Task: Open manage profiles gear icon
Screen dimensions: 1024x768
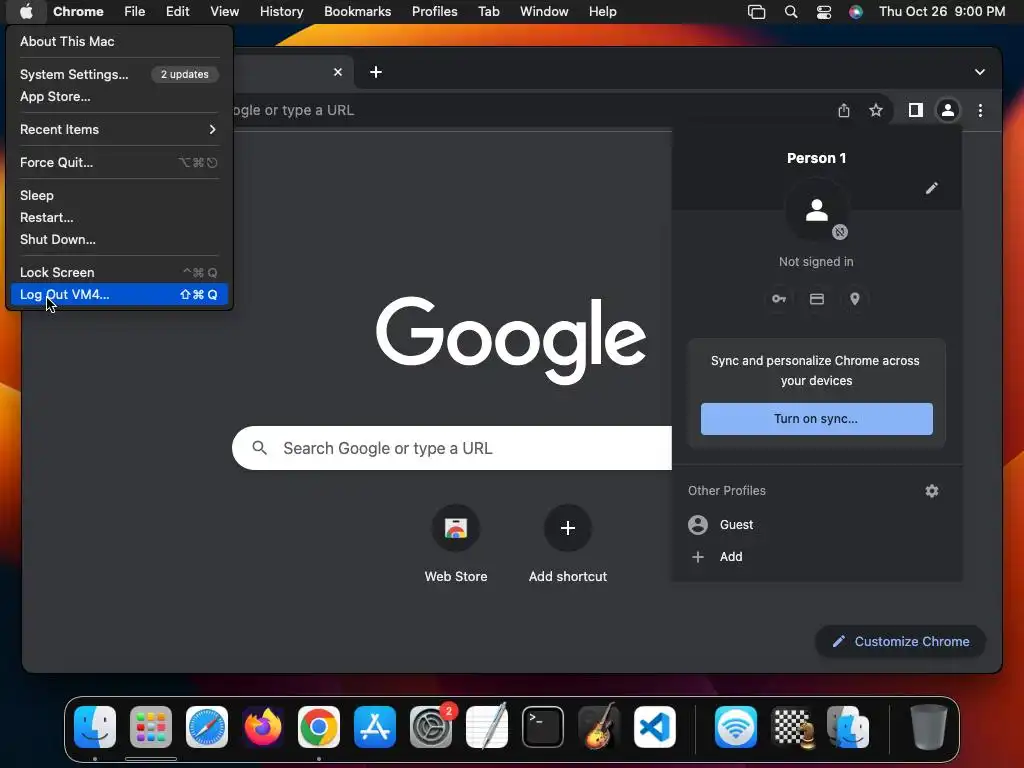Action: [x=932, y=490]
